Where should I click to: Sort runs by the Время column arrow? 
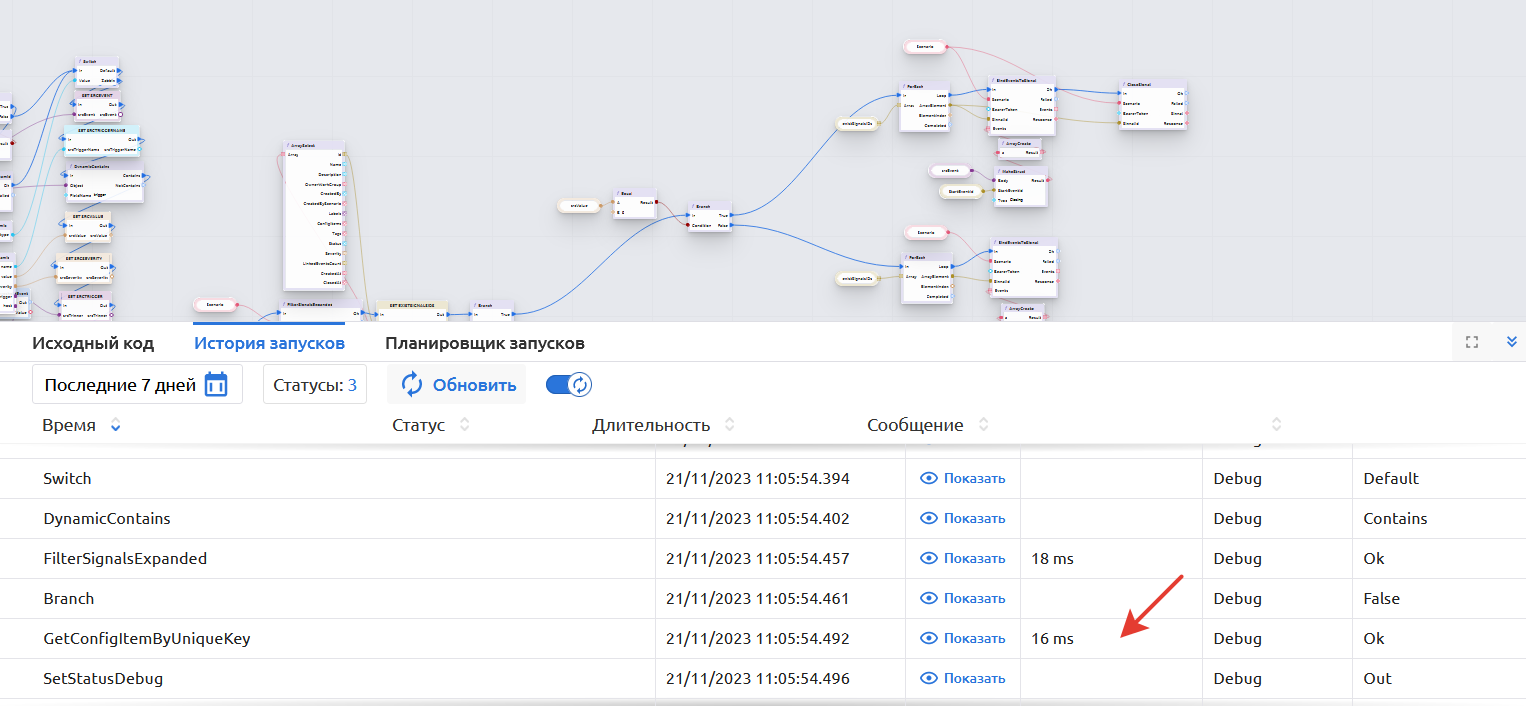point(116,426)
